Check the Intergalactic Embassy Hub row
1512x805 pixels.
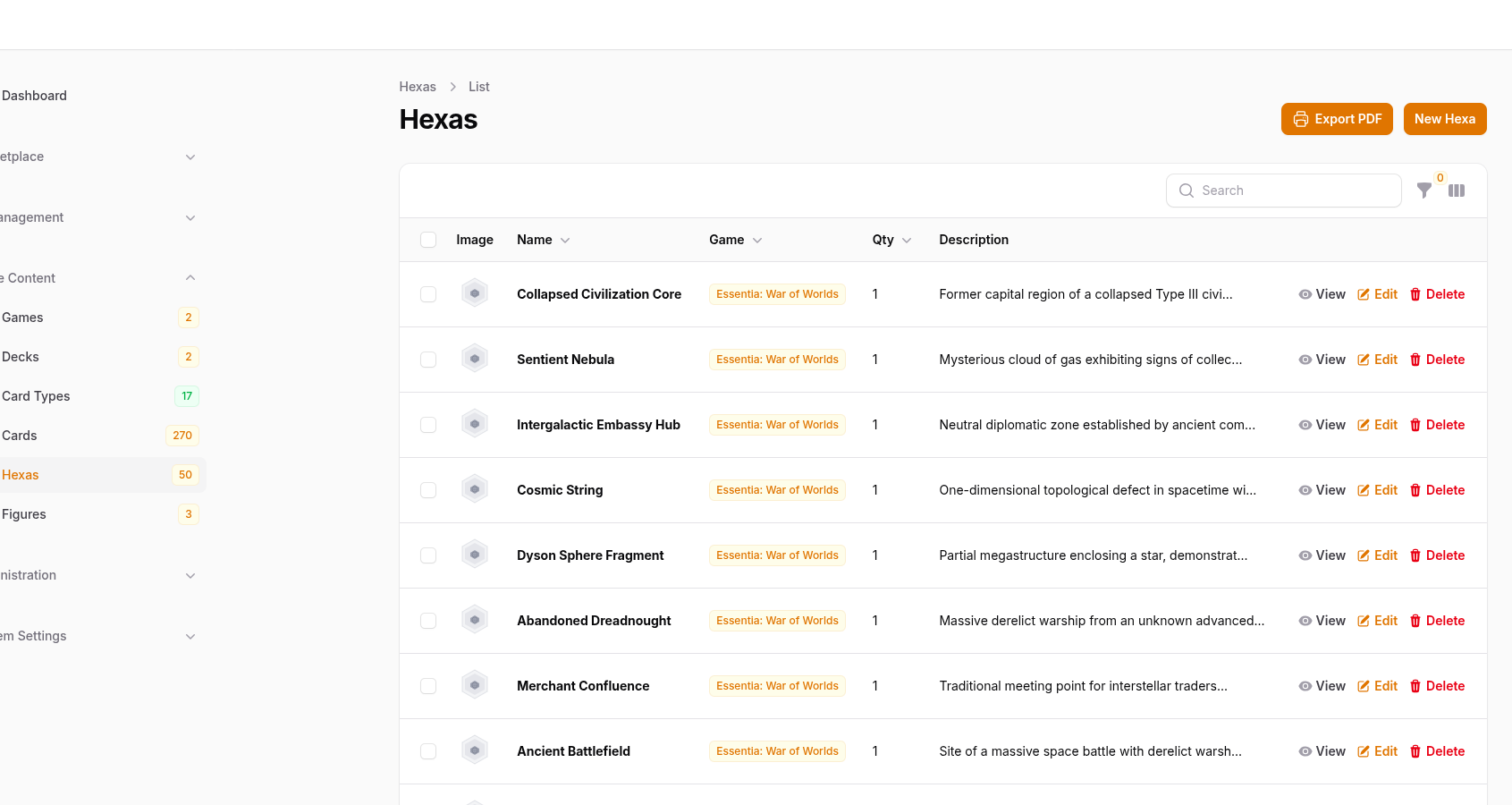click(x=428, y=425)
